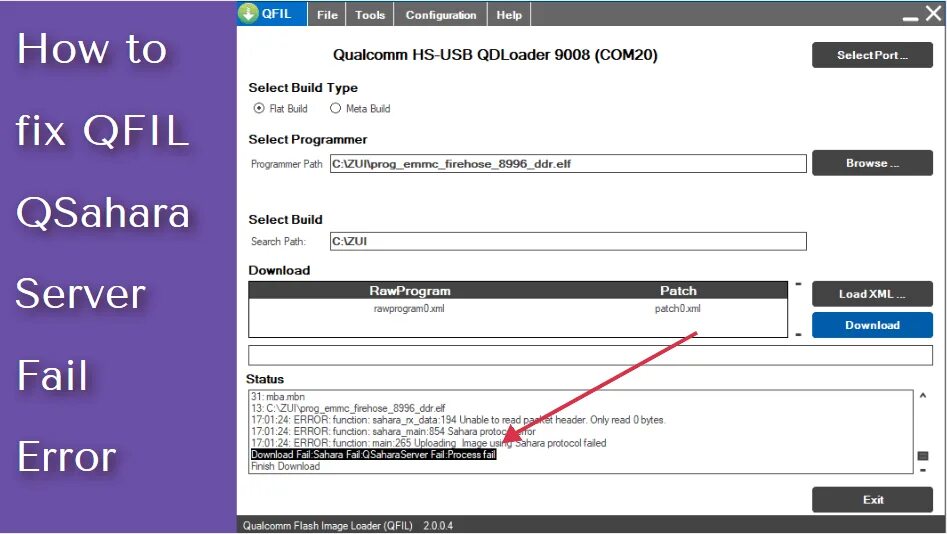This screenshot has width=947, height=534.
Task: Click the dash below Status scrollbar
Action: (x=923, y=470)
